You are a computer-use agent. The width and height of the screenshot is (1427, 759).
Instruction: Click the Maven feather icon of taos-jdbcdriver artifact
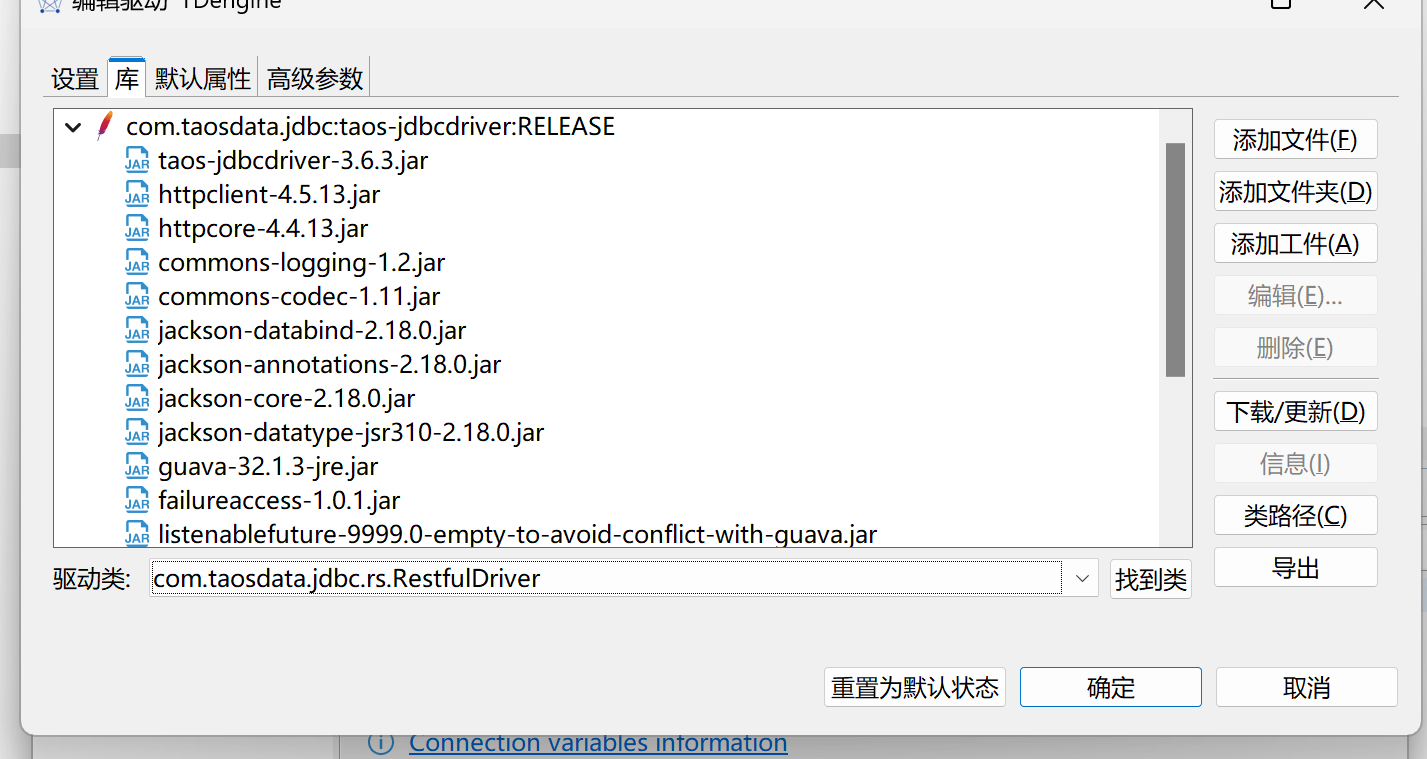tap(105, 126)
